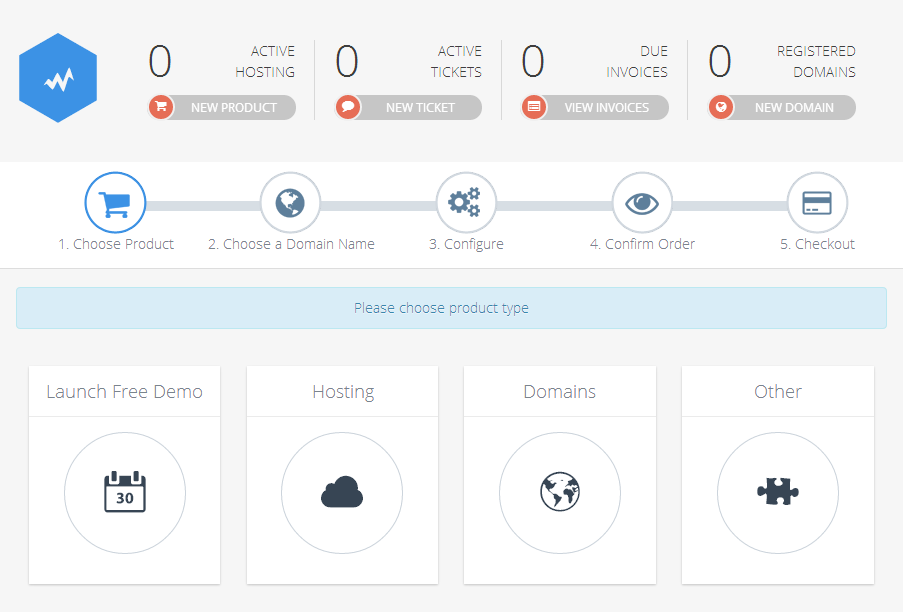Viewport: 903px width, 612px height.
Task: Click the shopping cart icon on New Product
Action: point(161,107)
